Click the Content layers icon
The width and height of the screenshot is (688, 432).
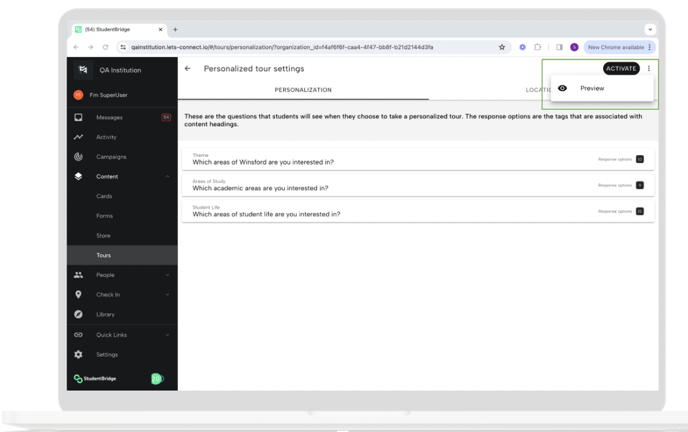point(78,176)
